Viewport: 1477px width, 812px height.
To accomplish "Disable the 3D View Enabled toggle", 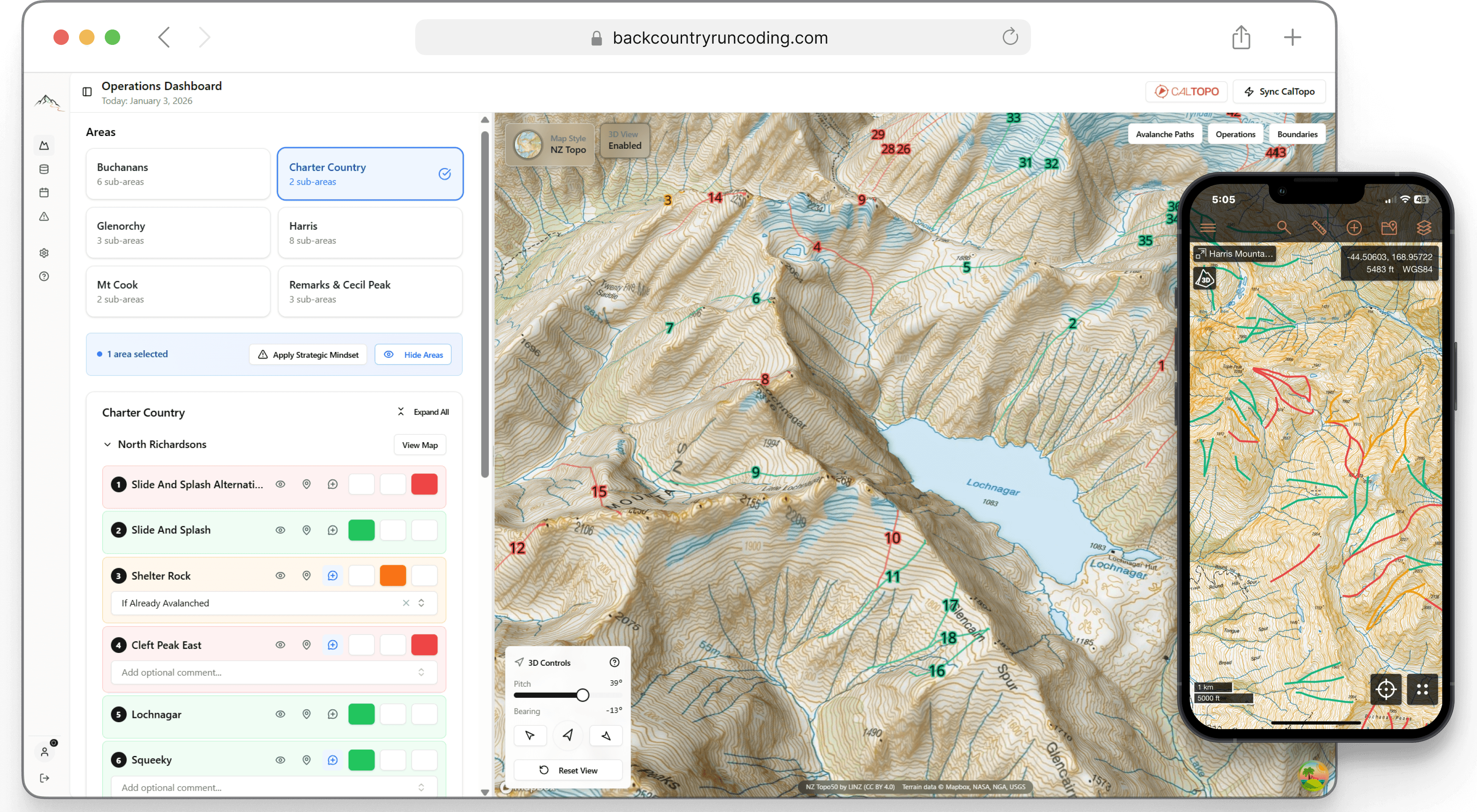I will coord(624,141).
